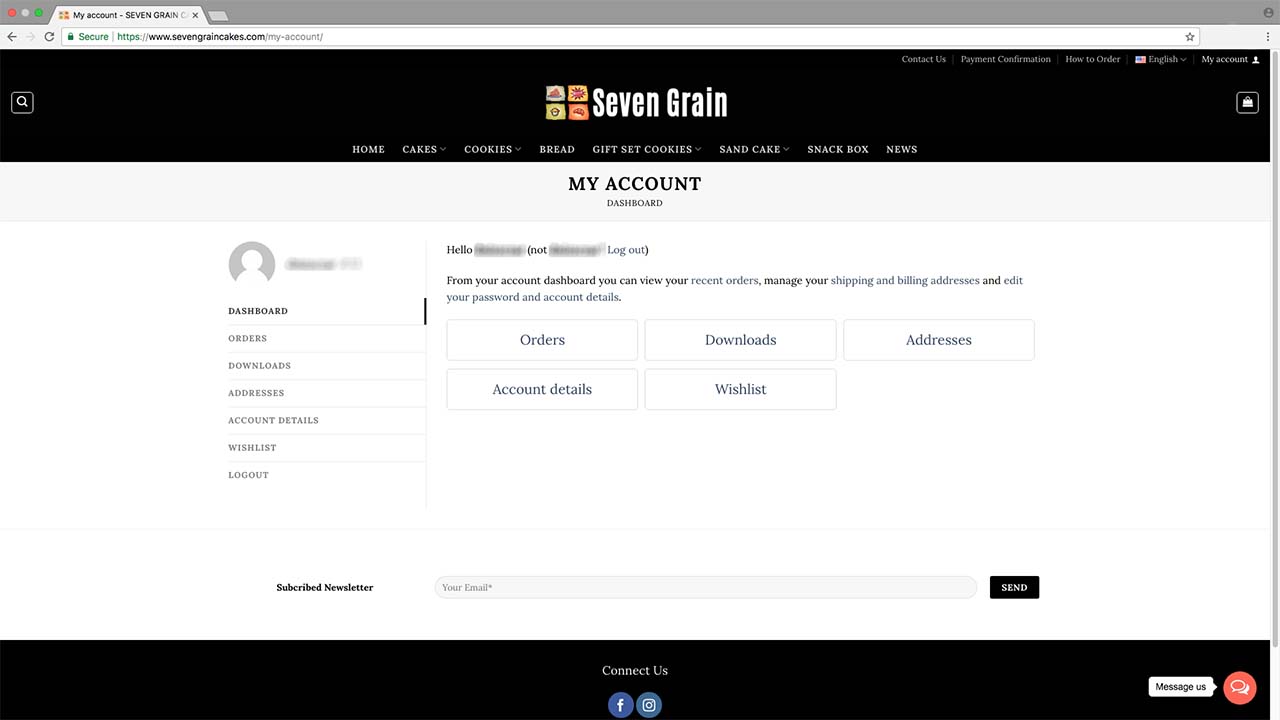Click the Your Email newsletter field

pyautogui.click(x=705, y=587)
